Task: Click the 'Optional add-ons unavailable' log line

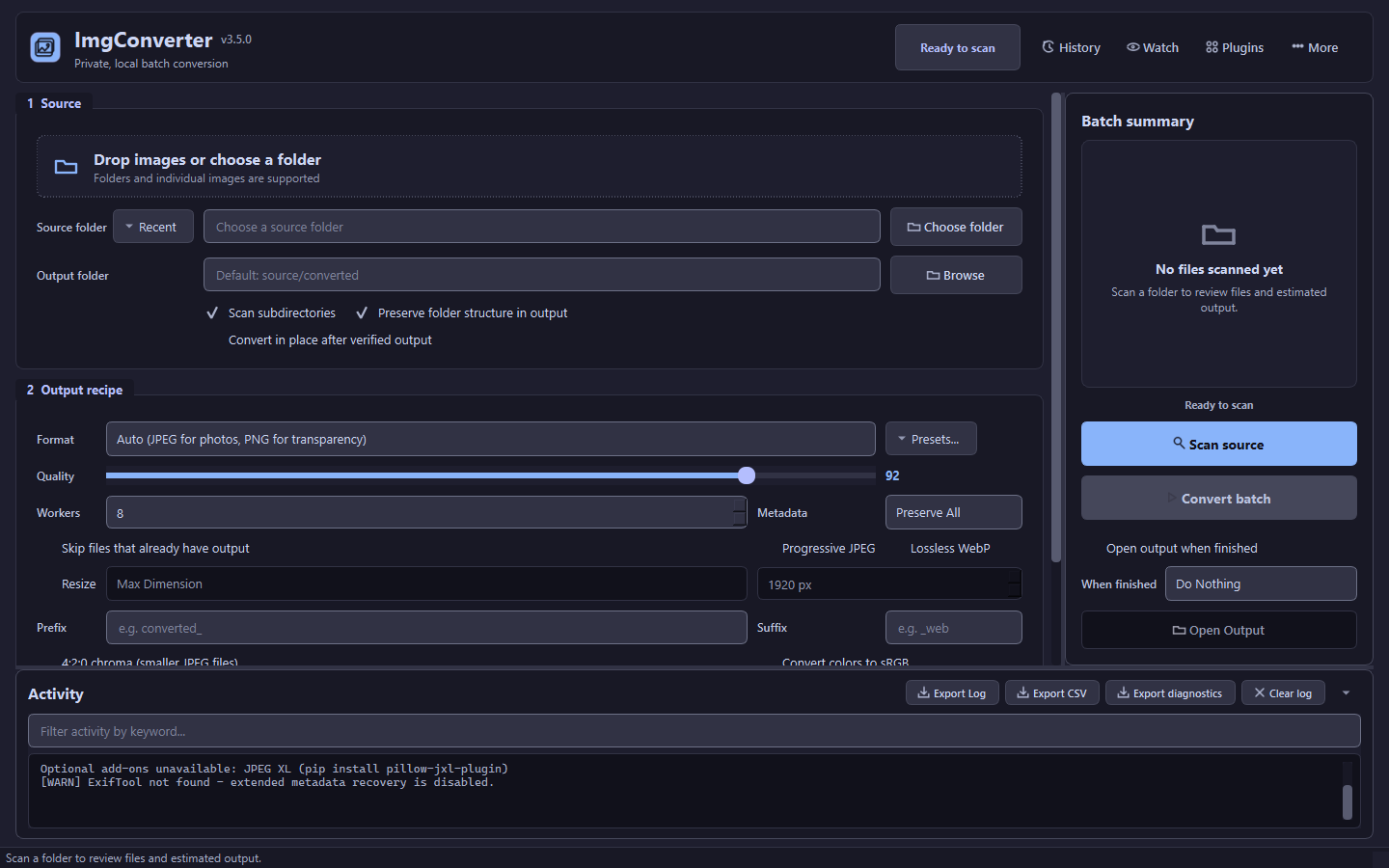Action: click(274, 769)
